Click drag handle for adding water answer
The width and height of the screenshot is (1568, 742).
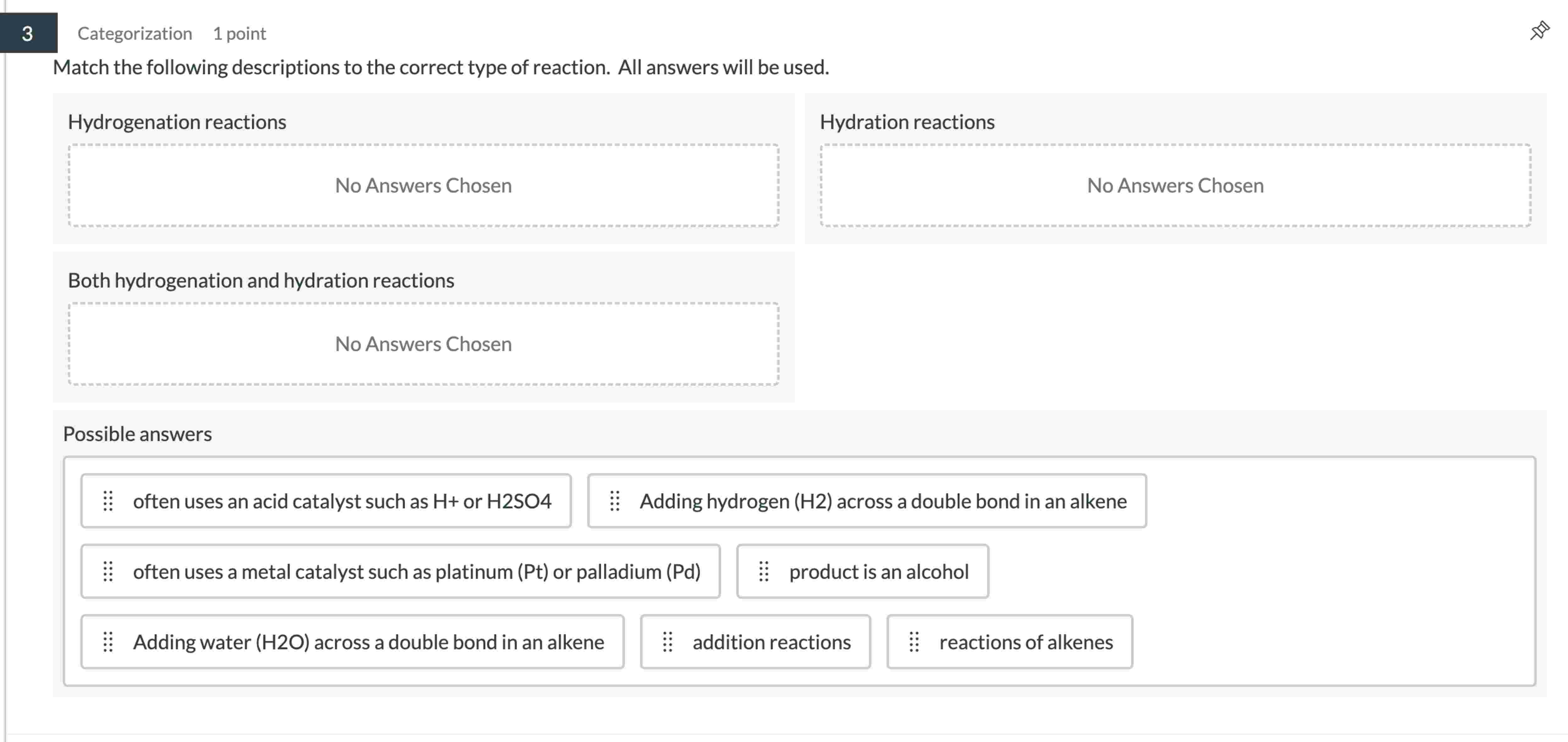108,642
